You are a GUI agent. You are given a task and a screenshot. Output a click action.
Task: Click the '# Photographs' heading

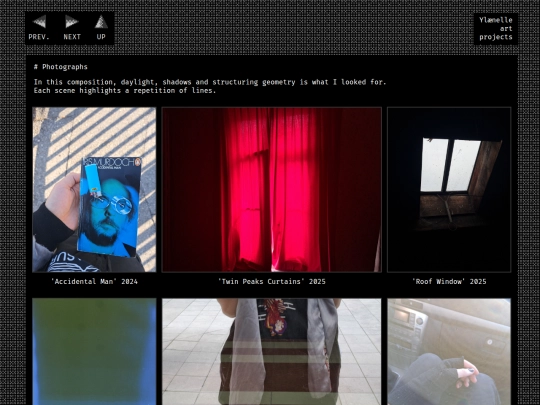coord(61,67)
